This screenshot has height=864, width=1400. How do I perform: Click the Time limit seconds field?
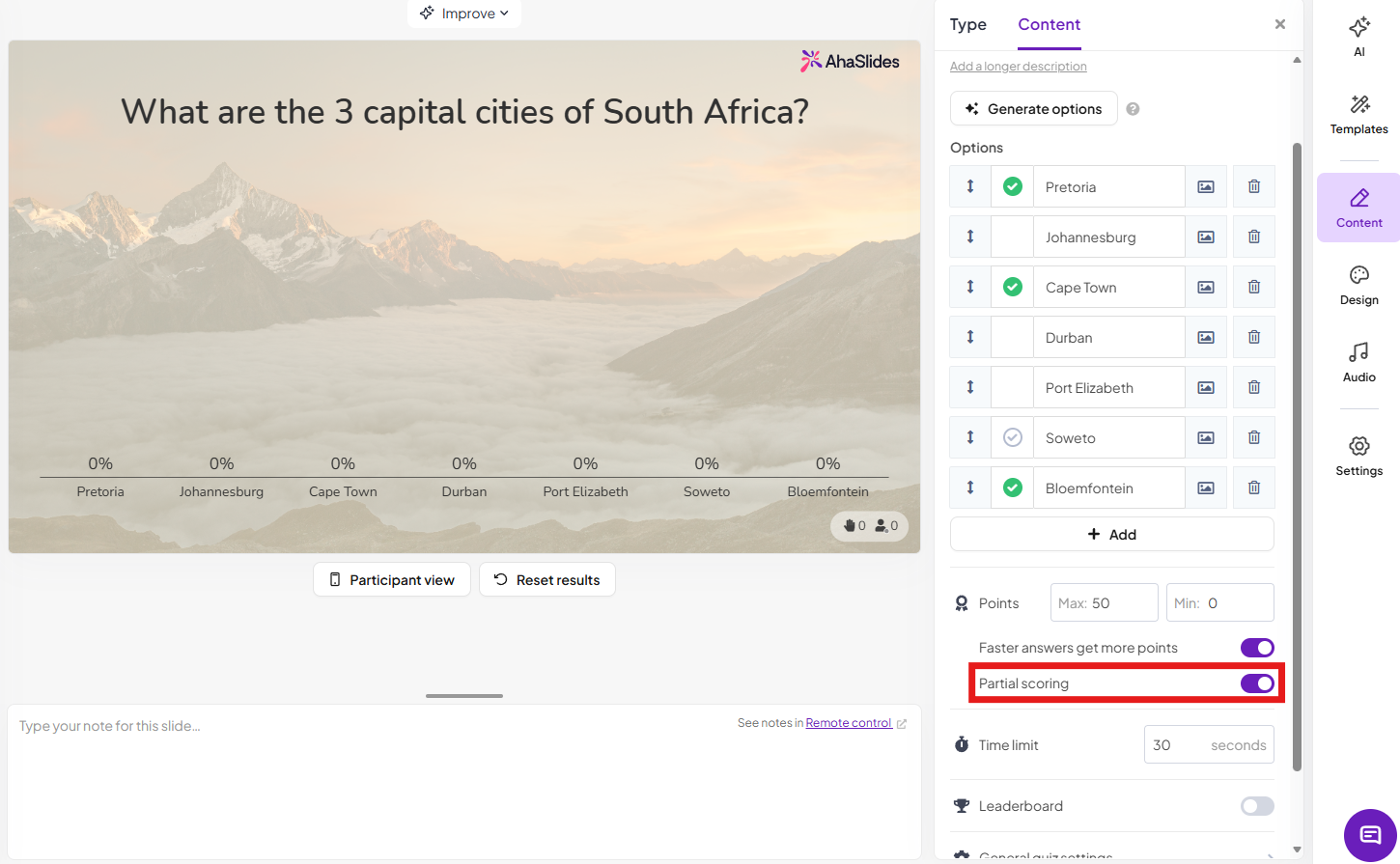pos(1208,745)
